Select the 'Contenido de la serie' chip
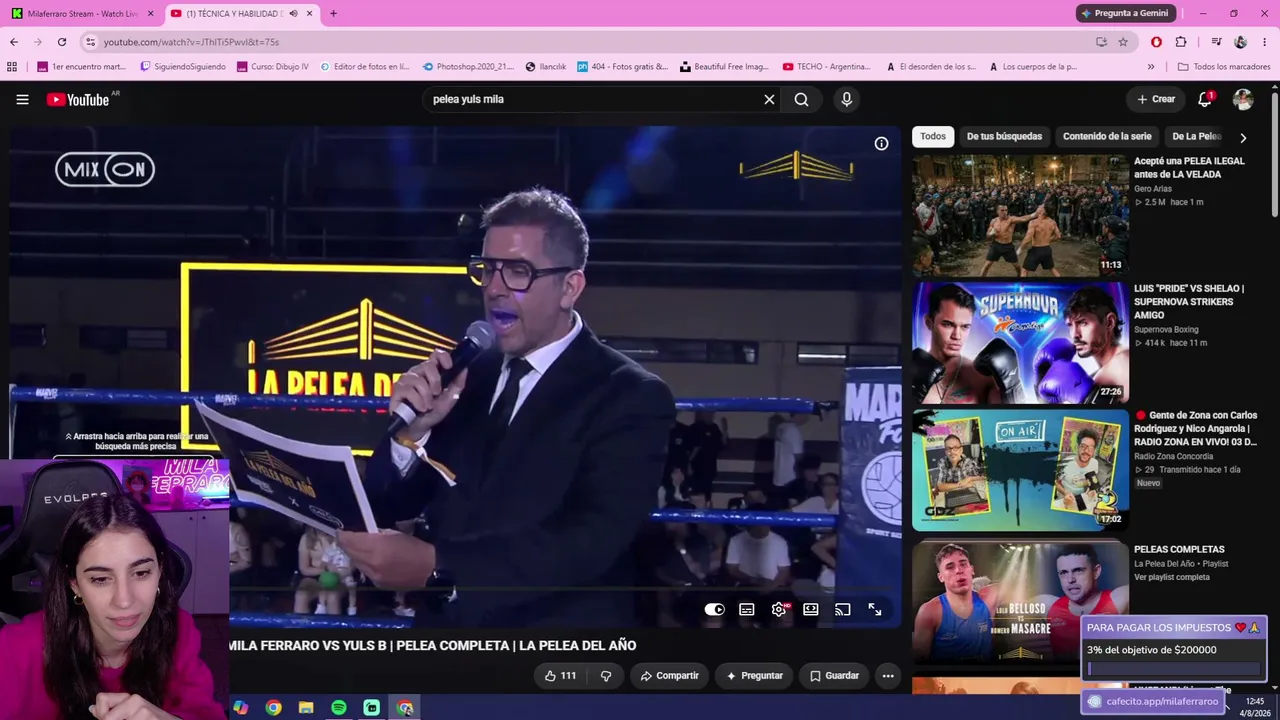The height and width of the screenshot is (720, 1280). pyautogui.click(x=1107, y=136)
